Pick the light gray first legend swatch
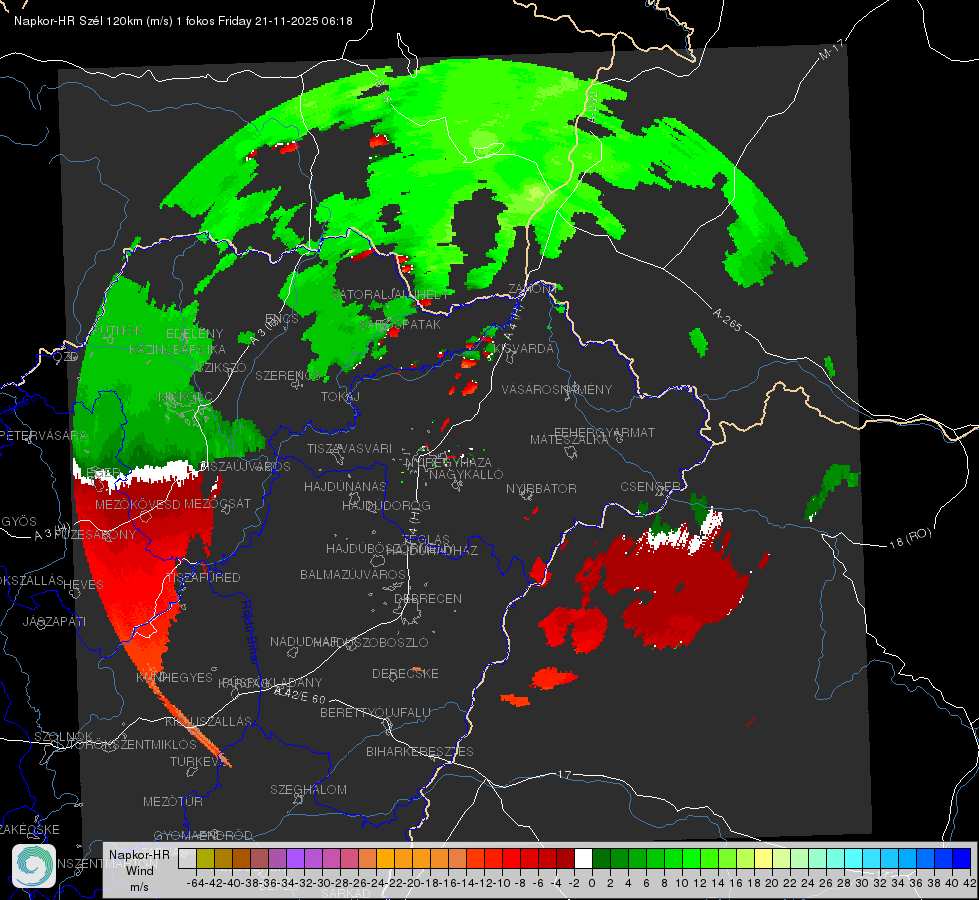 click(x=187, y=858)
